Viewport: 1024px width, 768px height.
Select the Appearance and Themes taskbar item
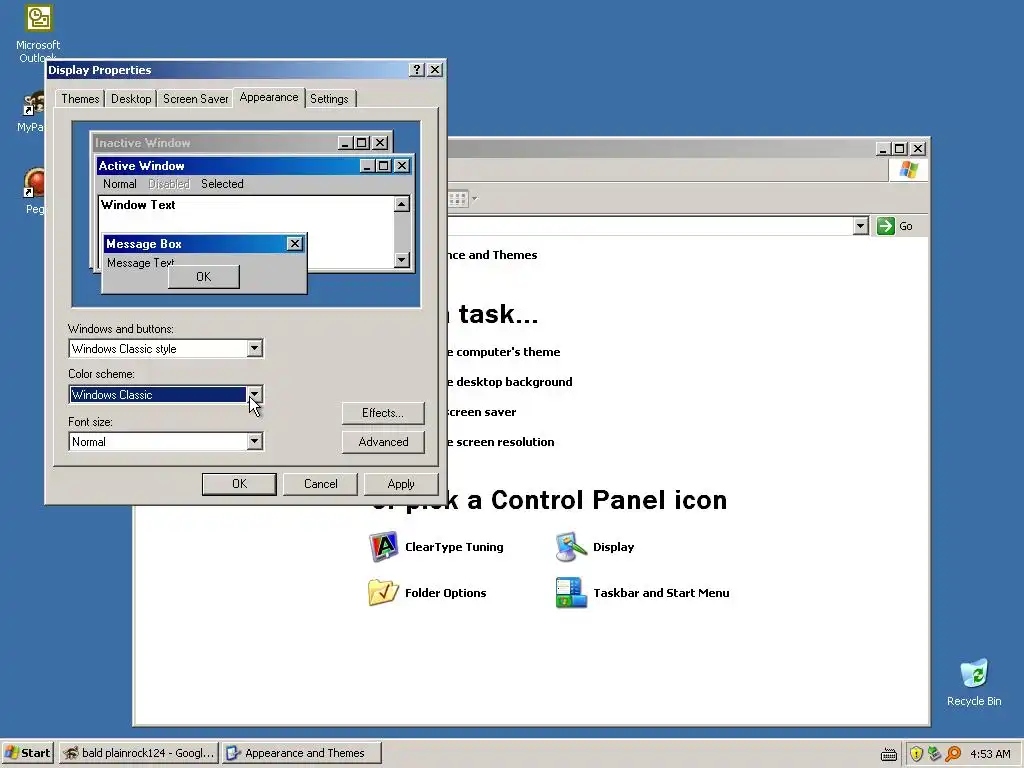pyautogui.click(x=302, y=753)
